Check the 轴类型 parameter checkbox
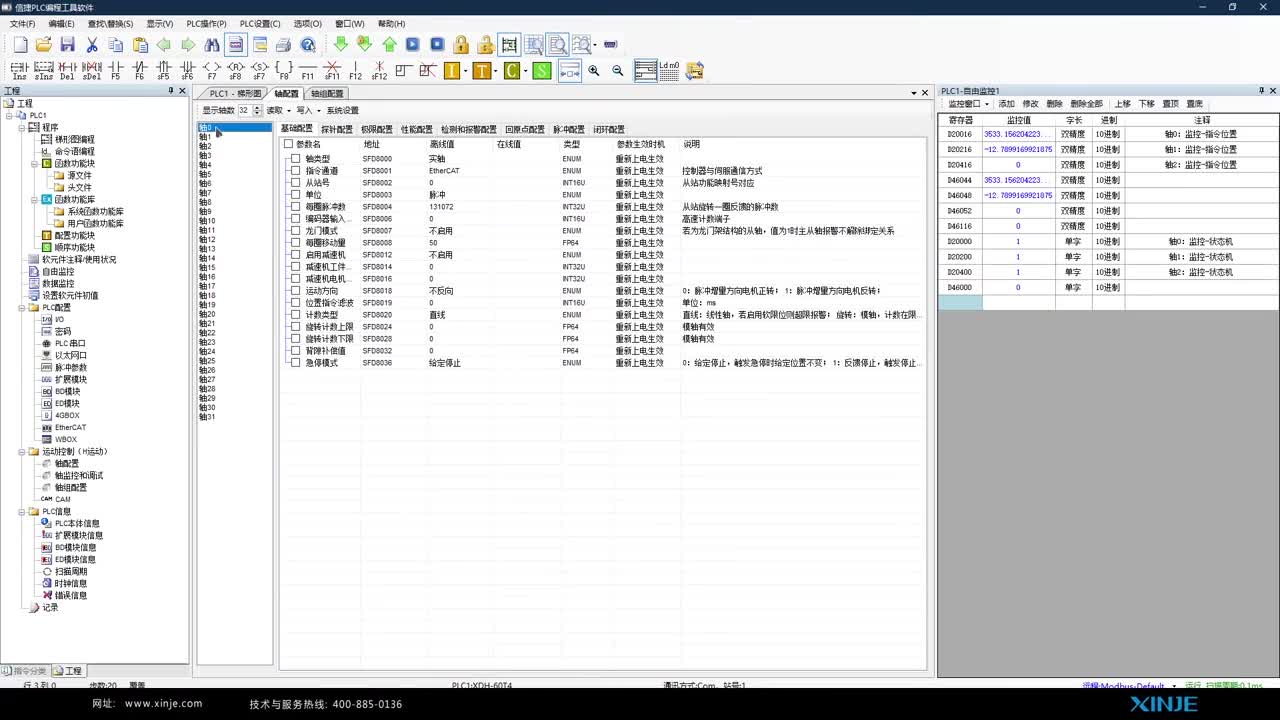1280x720 pixels. coord(296,159)
